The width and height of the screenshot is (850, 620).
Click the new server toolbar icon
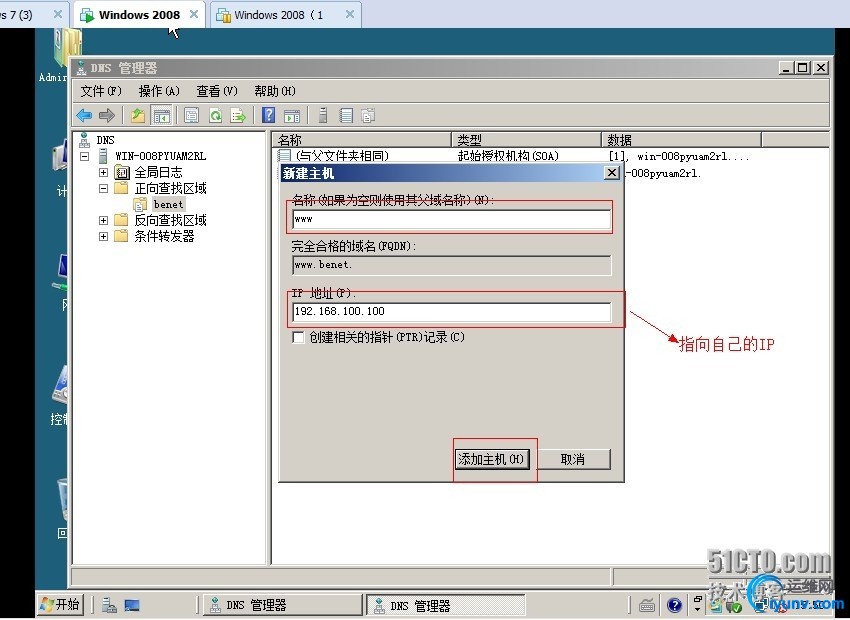(323, 115)
